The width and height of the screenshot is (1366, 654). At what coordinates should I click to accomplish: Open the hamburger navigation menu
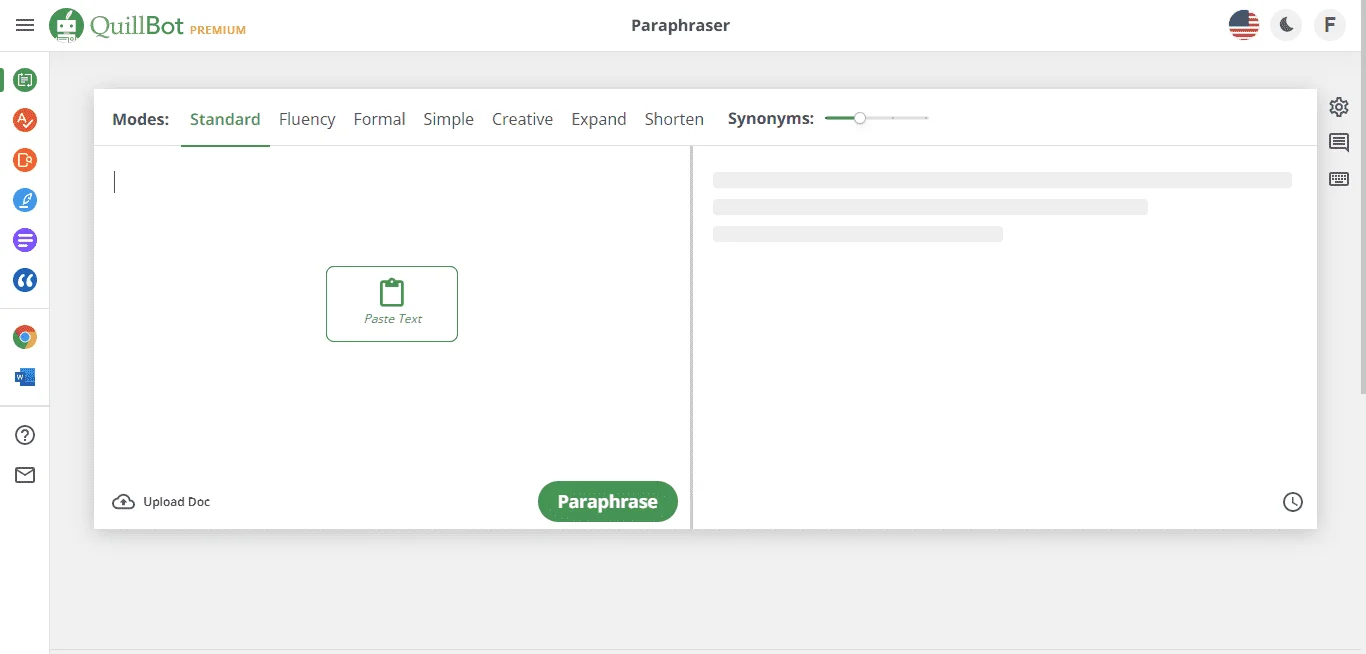[25, 26]
